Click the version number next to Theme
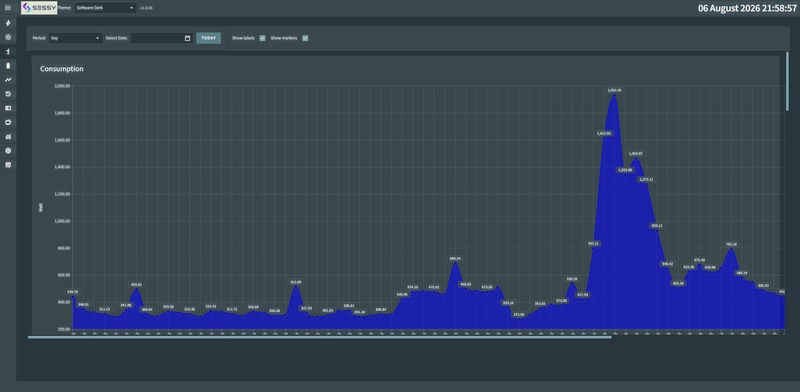The height and width of the screenshot is (392, 800). pyautogui.click(x=146, y=8)
